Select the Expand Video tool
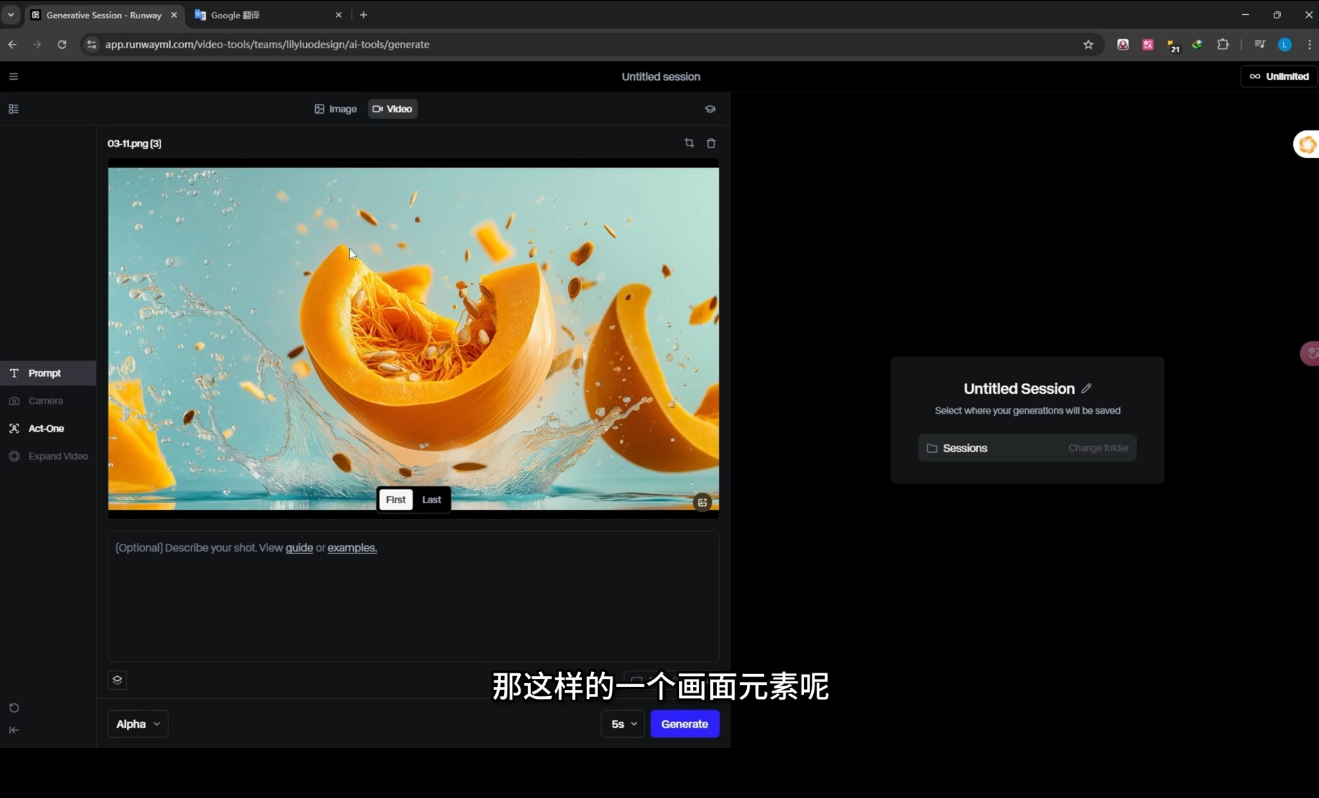1319x798 pixels. pos(57,456)
